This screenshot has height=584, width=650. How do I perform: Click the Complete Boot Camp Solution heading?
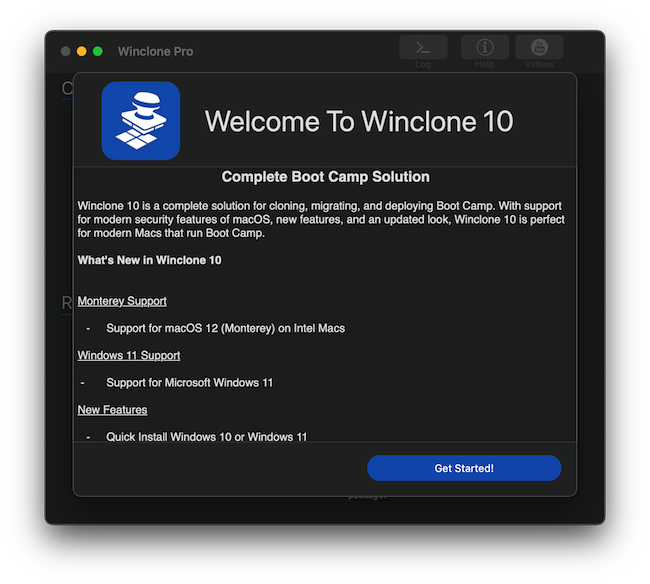point(325,177)
